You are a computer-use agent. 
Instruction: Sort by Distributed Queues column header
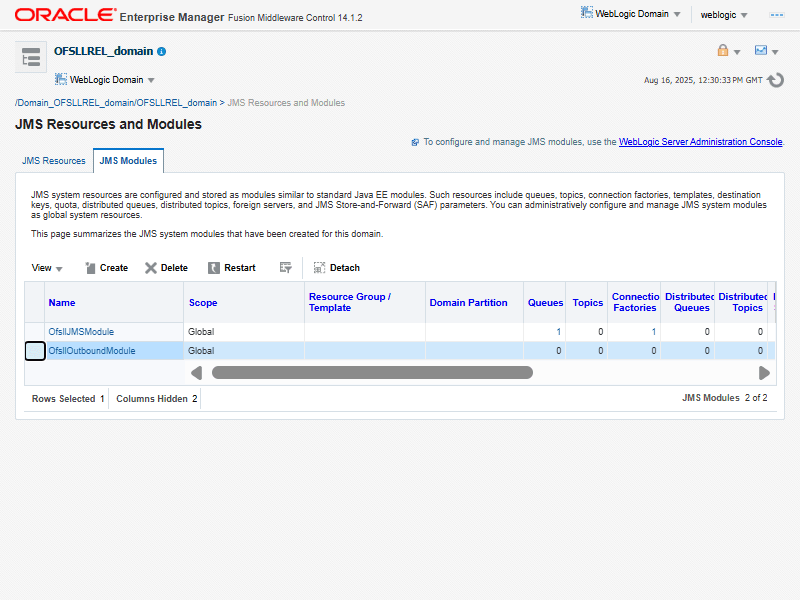[x=689, y=302]
